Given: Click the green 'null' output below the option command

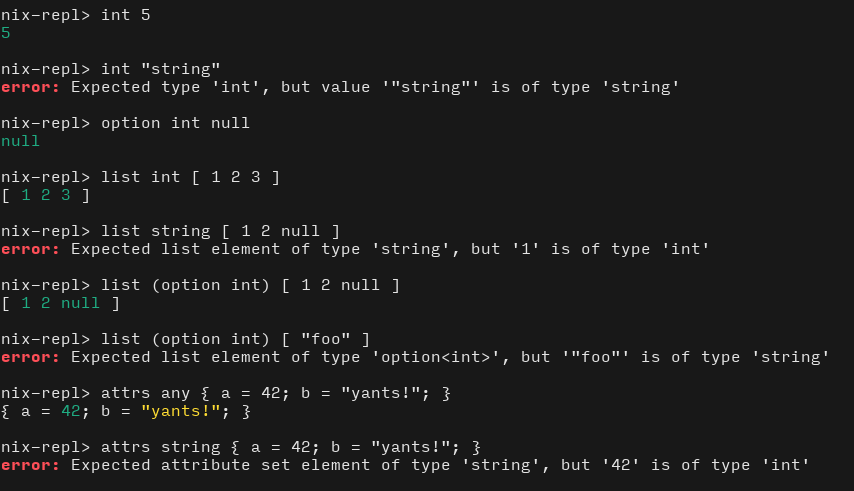Looking at the screenshot, I should click(21, 141).
